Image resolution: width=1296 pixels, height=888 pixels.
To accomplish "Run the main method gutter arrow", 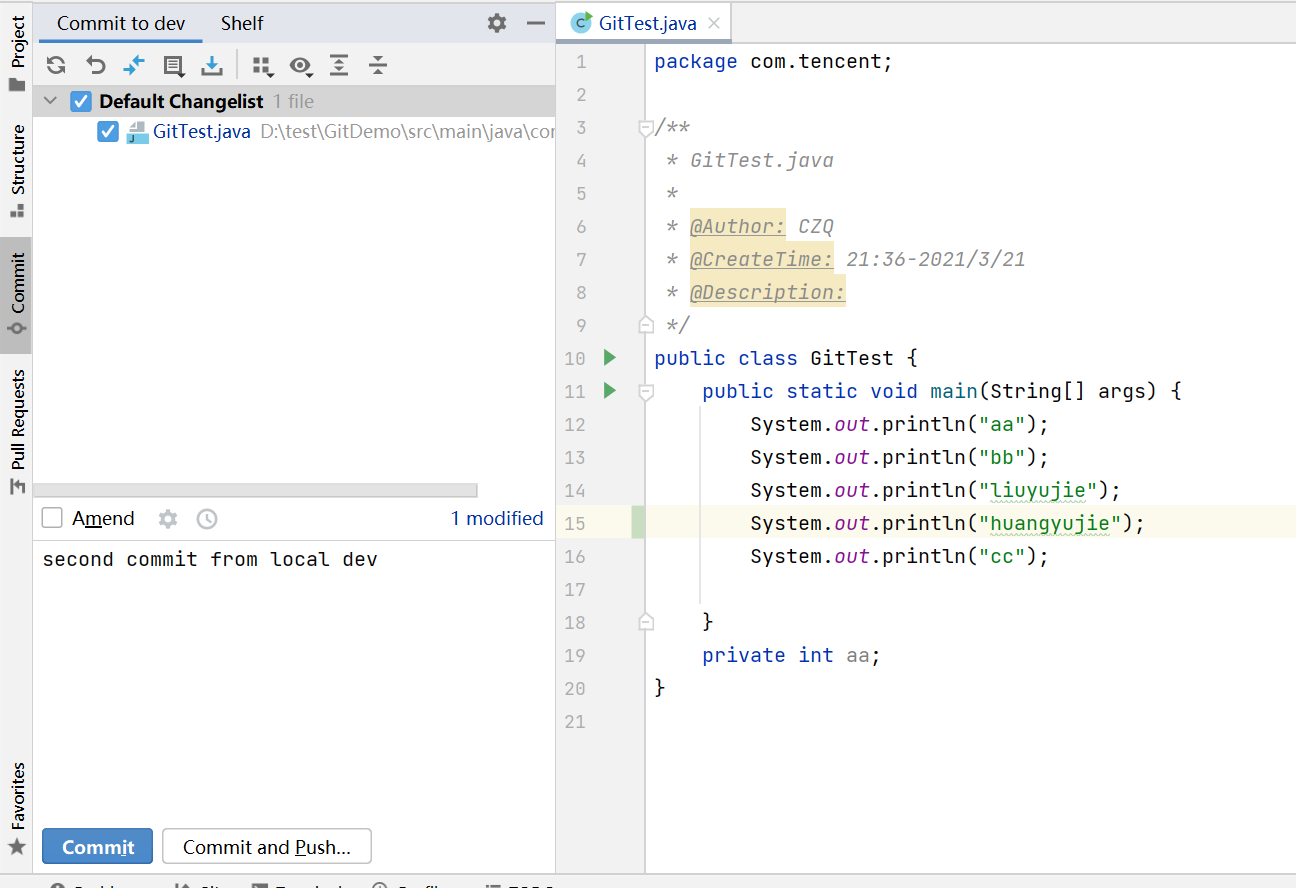I will 610,391.
